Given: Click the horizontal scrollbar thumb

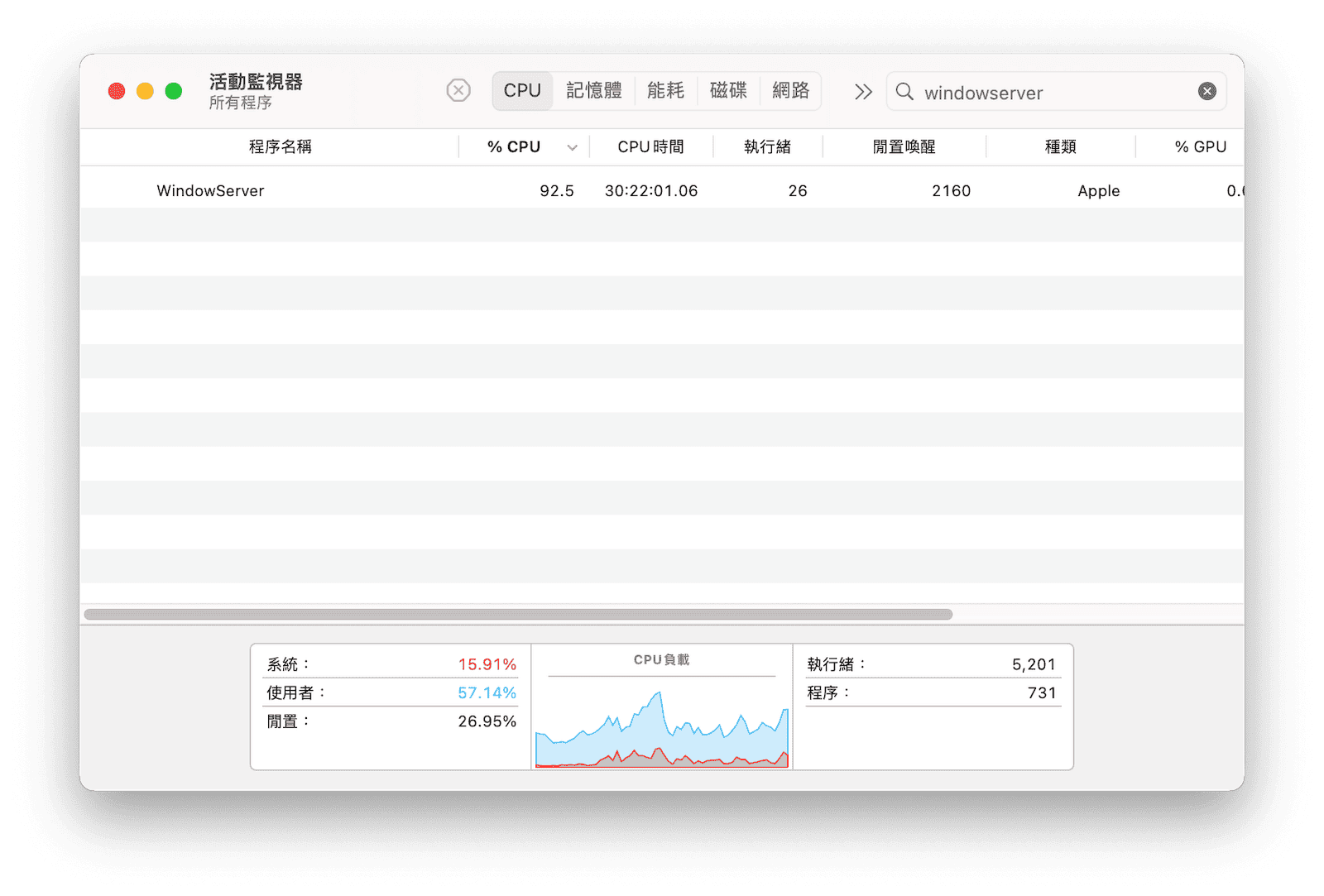Looking at the screenshot, I should (x=518, y=615).
